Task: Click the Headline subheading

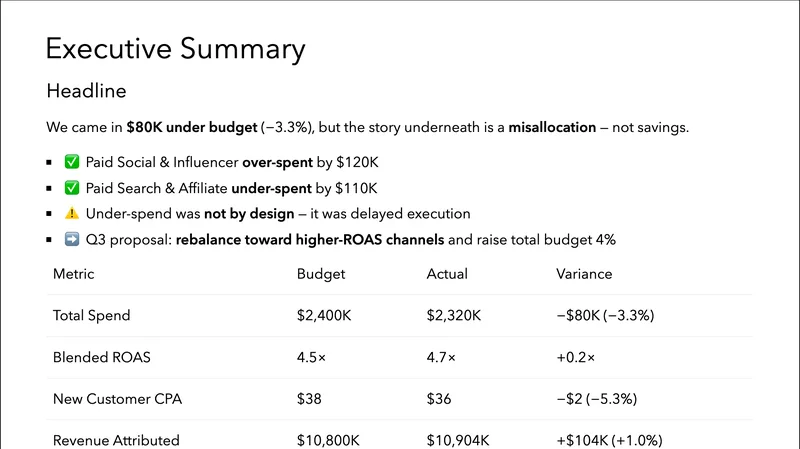Action: click(86, 91)
